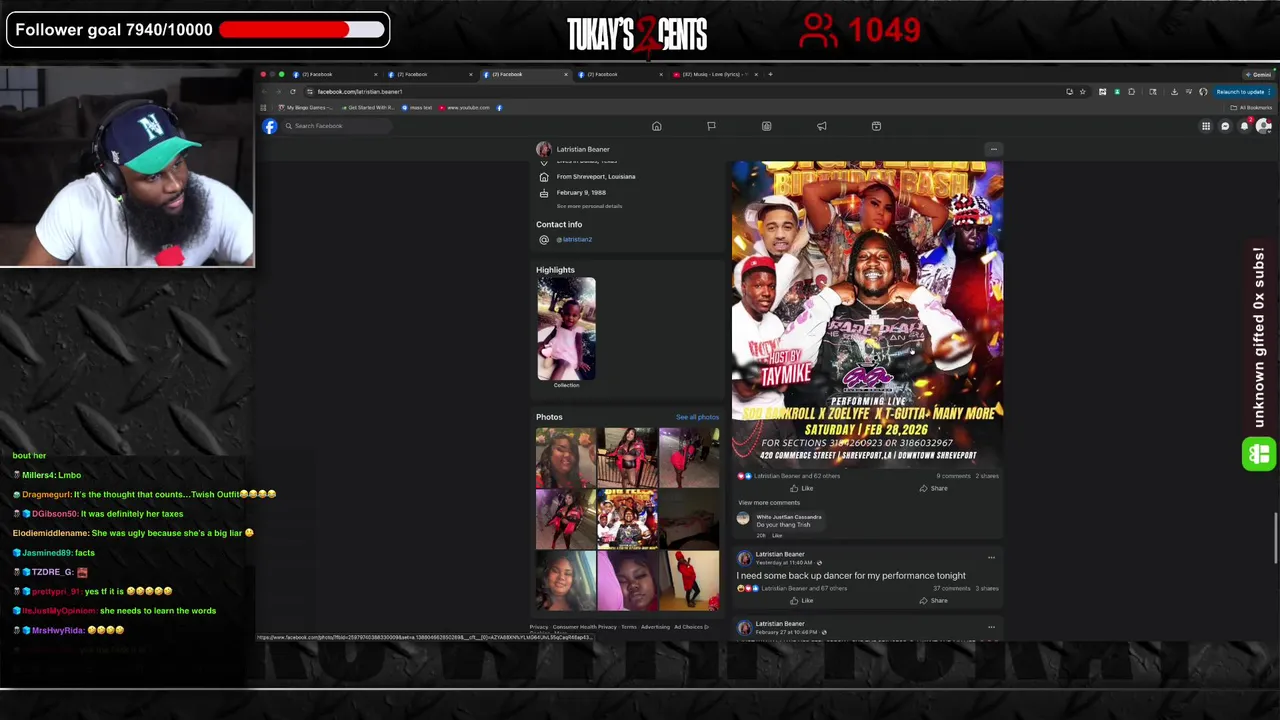
Task: Open the latristian2 contact link
Action: pyautogui.click(x=576, y=239)
